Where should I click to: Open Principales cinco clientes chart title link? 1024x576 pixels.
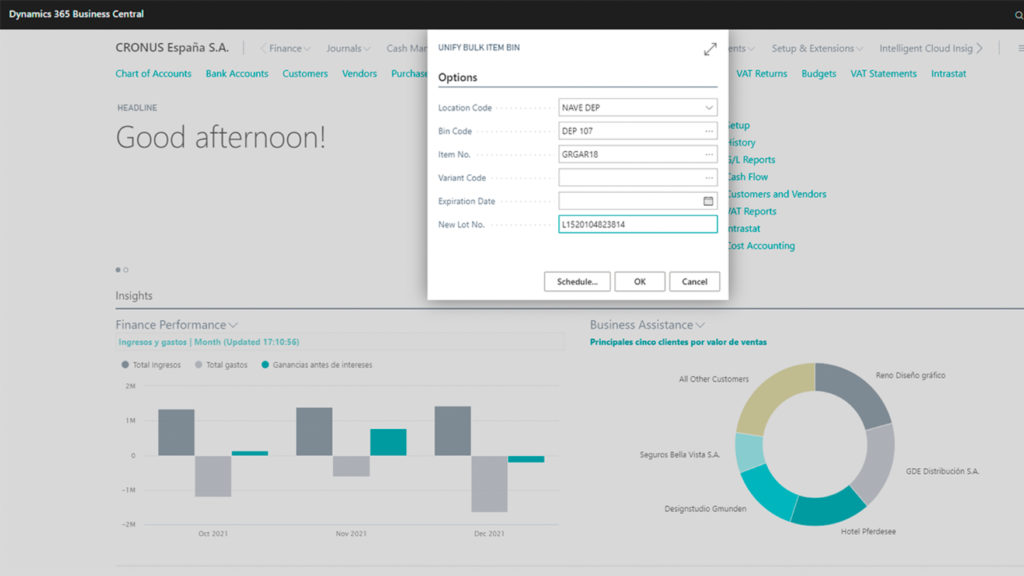[678, 342]
